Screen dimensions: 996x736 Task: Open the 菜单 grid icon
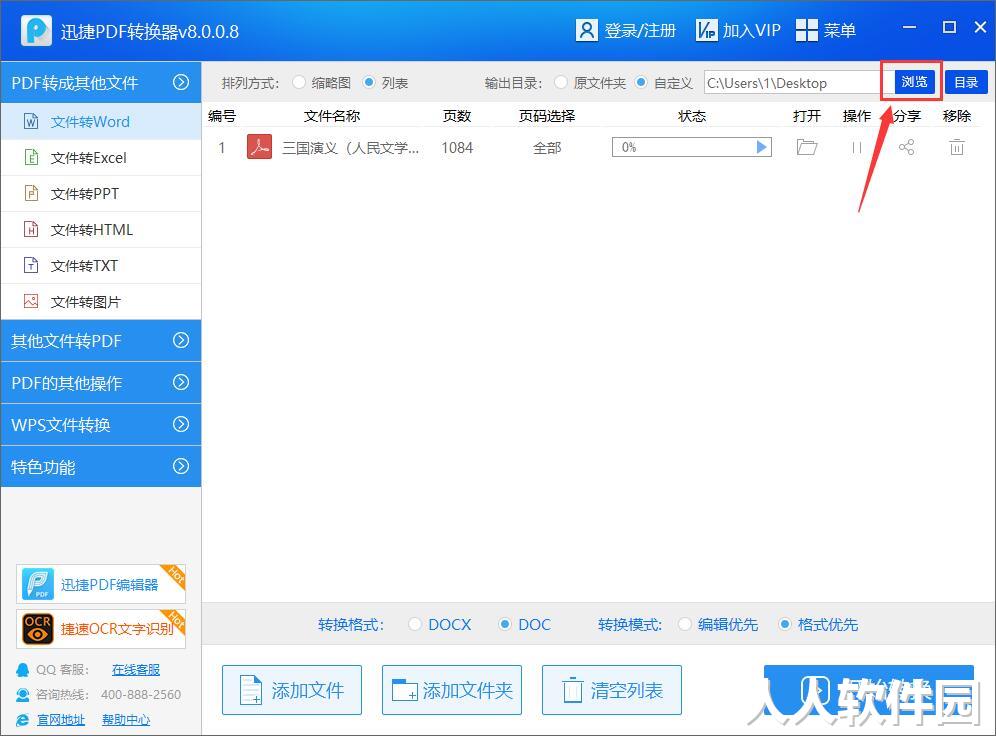tap(806, 30)
